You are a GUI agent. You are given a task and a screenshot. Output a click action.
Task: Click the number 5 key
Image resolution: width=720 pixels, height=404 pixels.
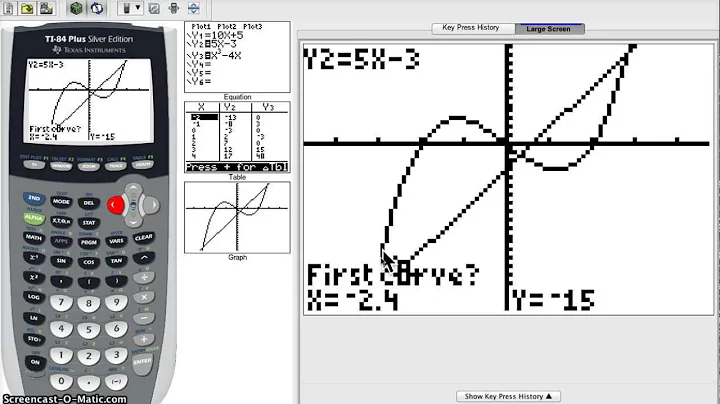(x=89, y=329)
